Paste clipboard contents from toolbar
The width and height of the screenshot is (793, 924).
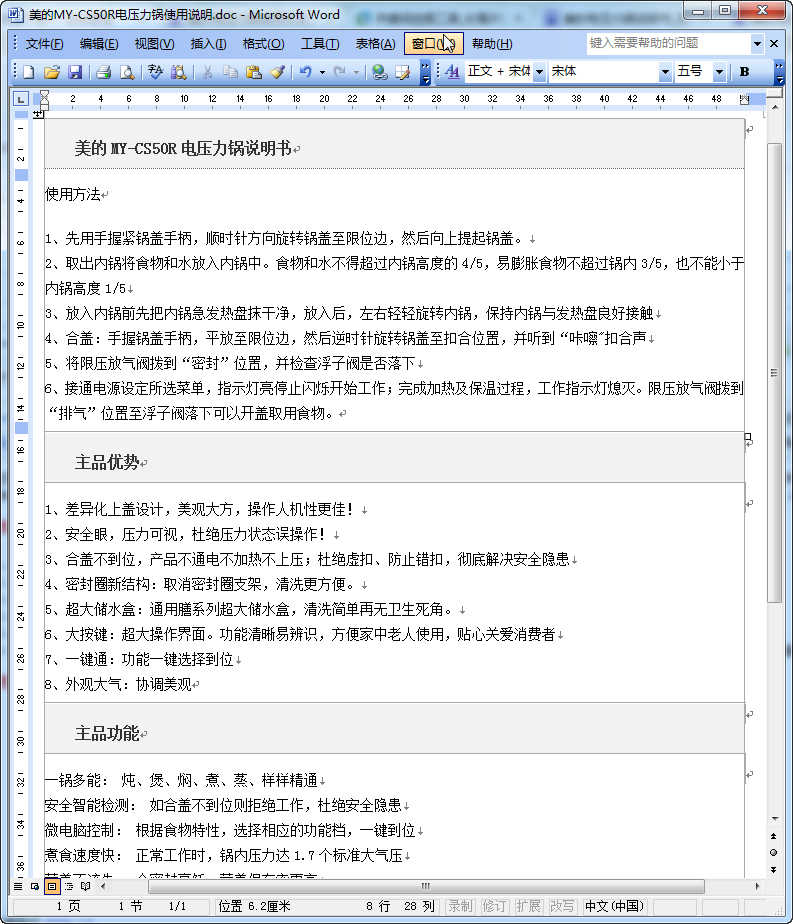pos(253,72)
